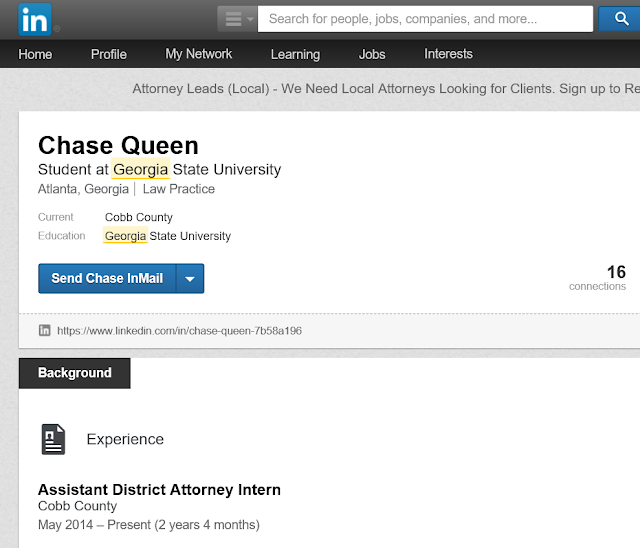
Task: Open the Learning menu item
Action: click(295, 54)
